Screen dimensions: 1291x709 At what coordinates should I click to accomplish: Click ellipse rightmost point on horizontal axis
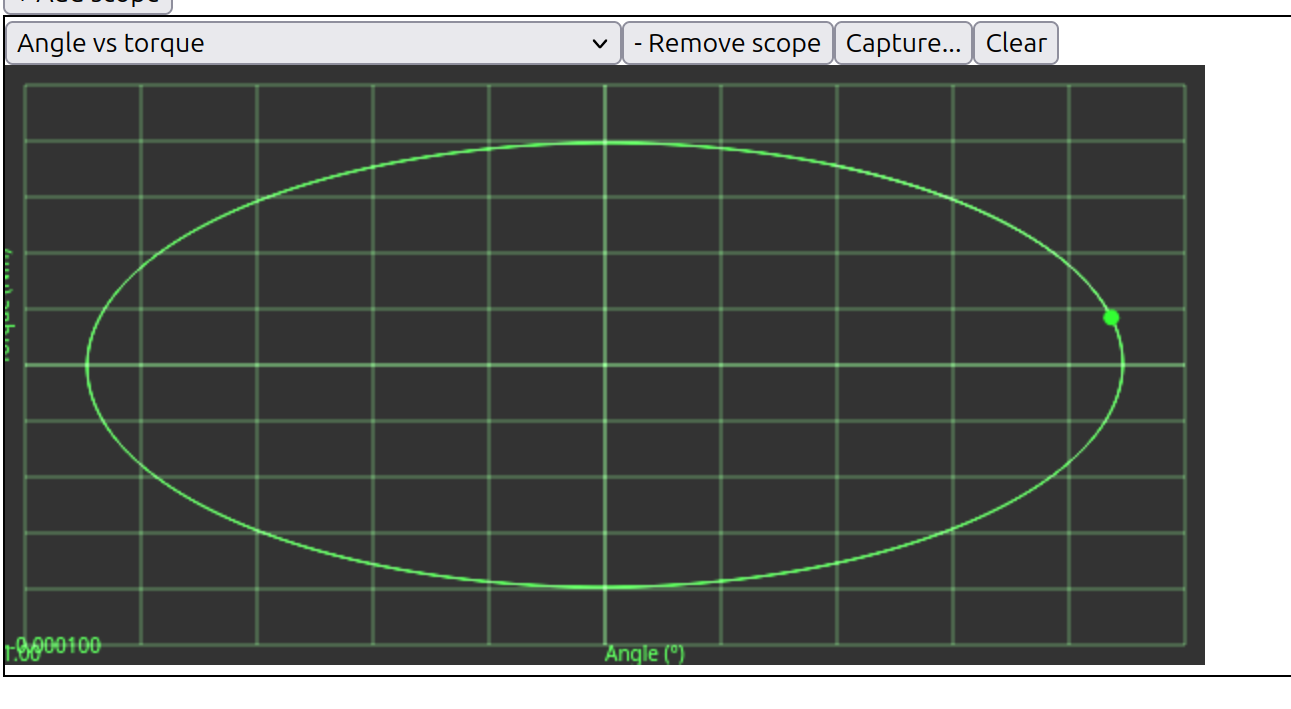coord(1123,365)
